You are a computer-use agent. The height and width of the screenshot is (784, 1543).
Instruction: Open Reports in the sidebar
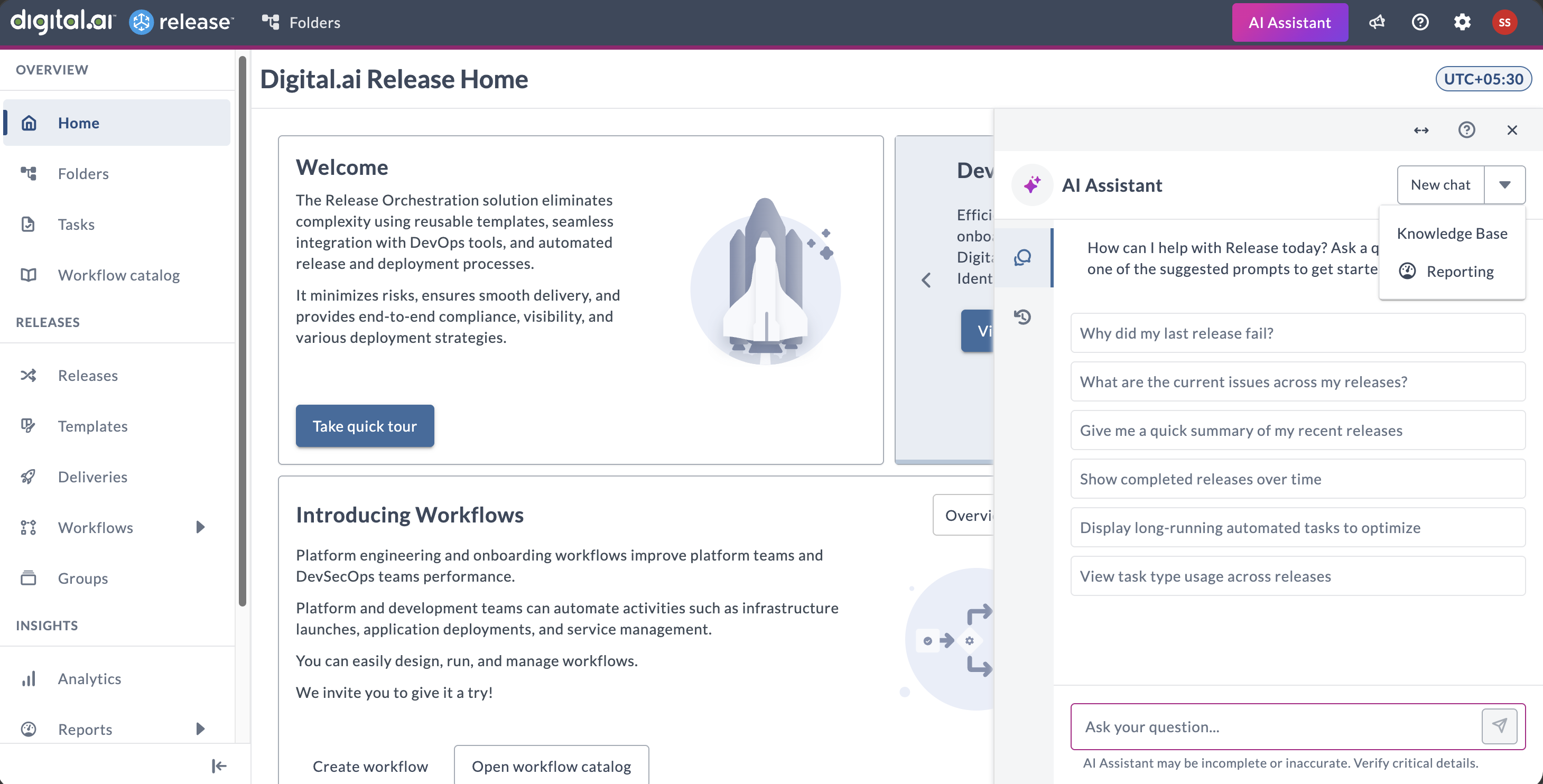[117, 729]
